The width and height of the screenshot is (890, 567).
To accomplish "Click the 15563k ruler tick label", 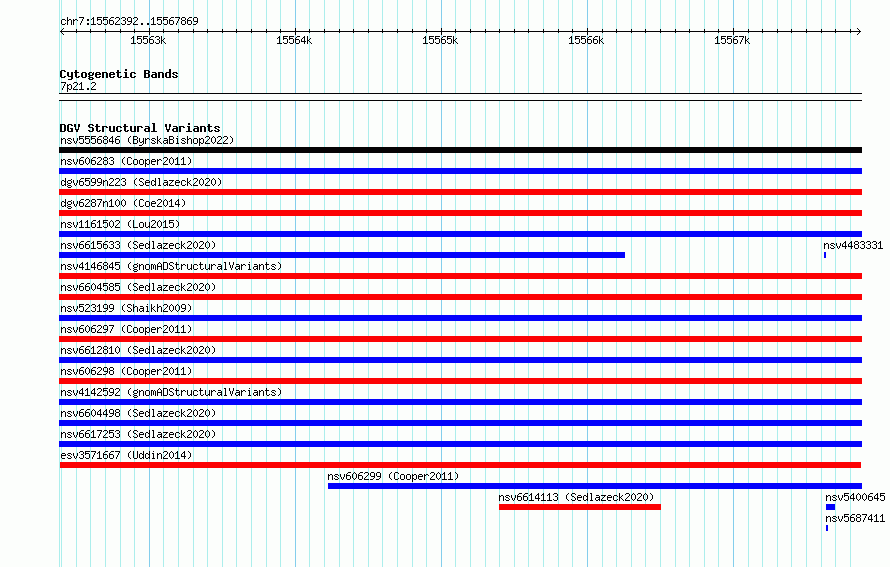I will [x=148, y=40].
